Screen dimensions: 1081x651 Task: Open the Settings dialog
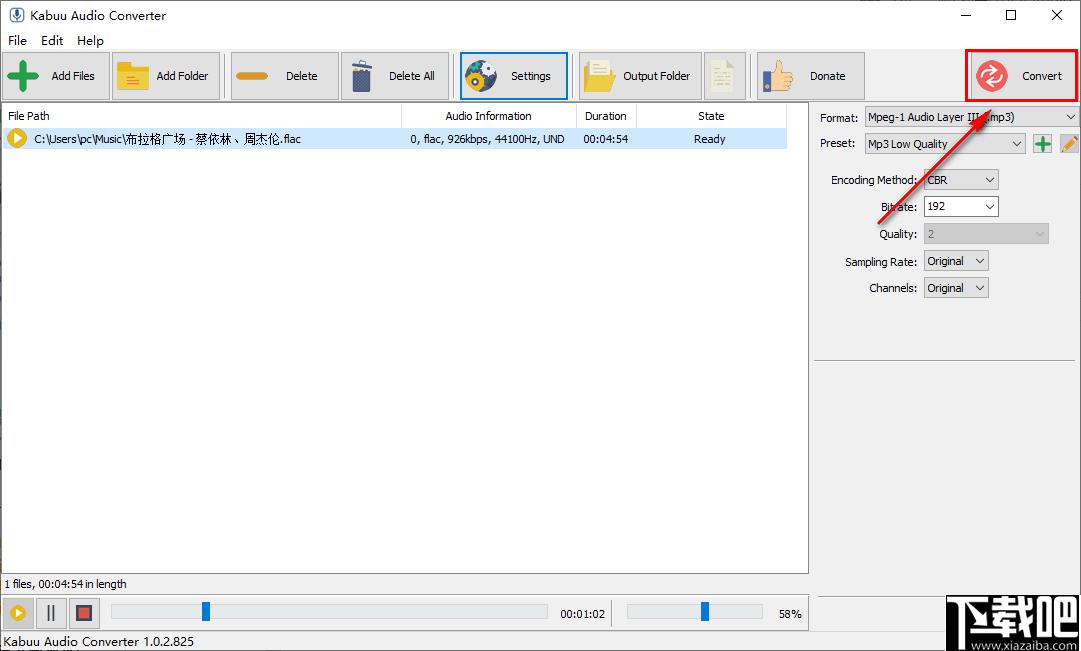pyautogui.click(x=514, y=76)
